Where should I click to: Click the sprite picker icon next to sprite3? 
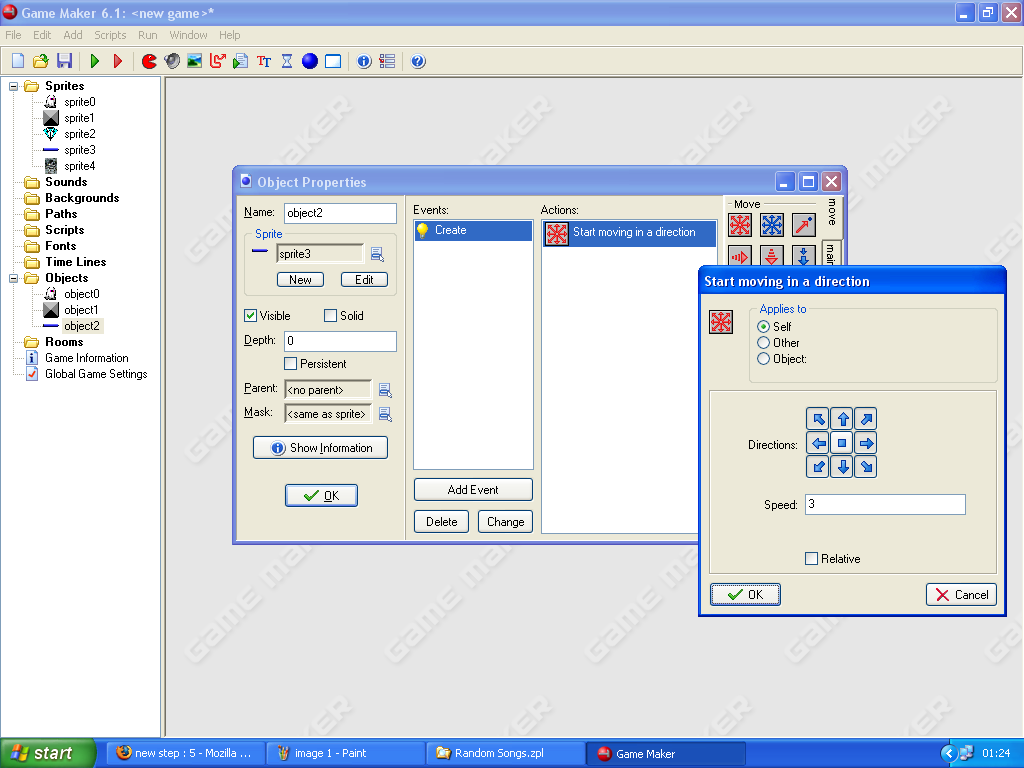377,254
